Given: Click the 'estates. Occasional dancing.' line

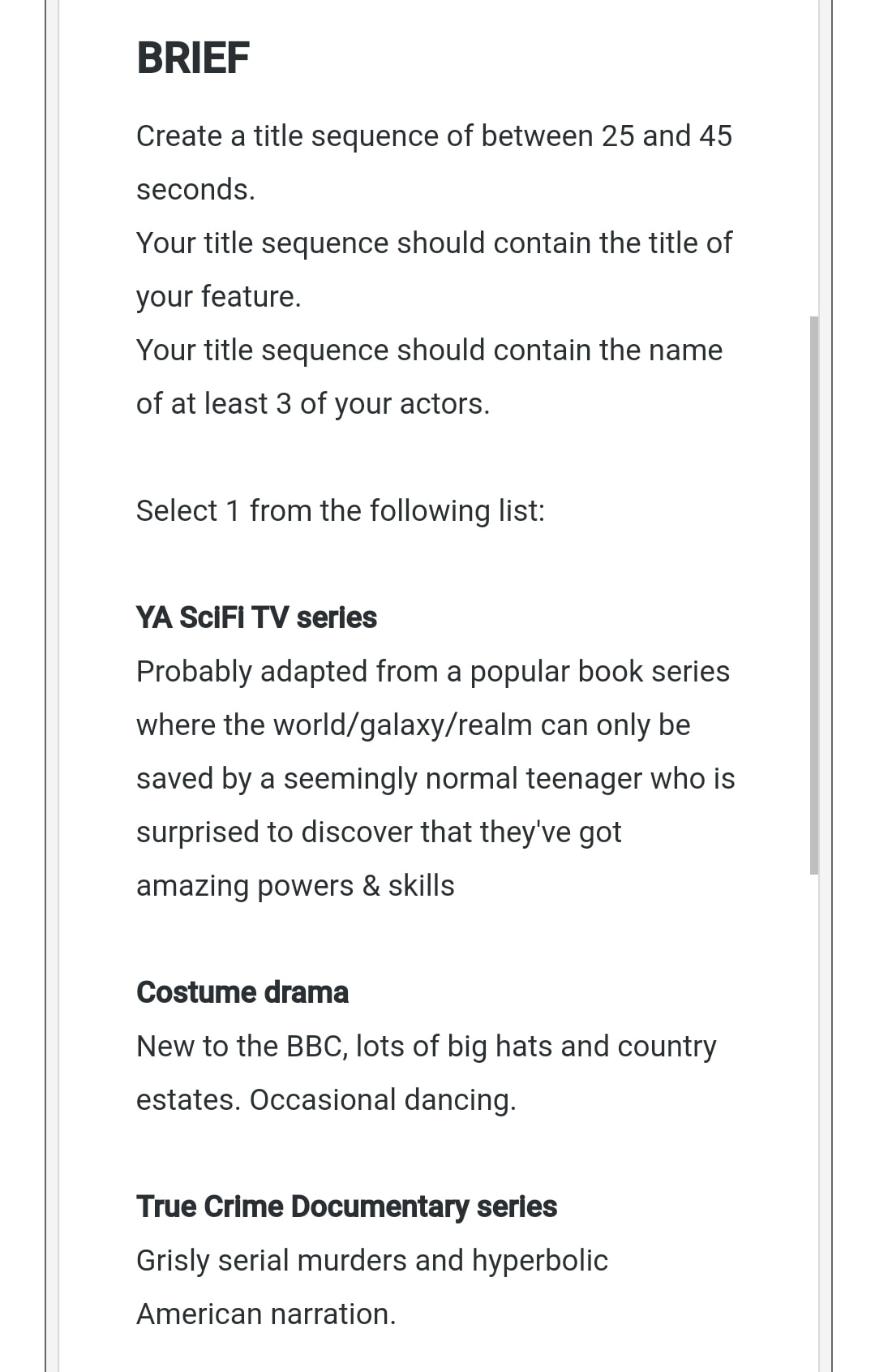Looking at the screenshot, I should (326, 1099).
